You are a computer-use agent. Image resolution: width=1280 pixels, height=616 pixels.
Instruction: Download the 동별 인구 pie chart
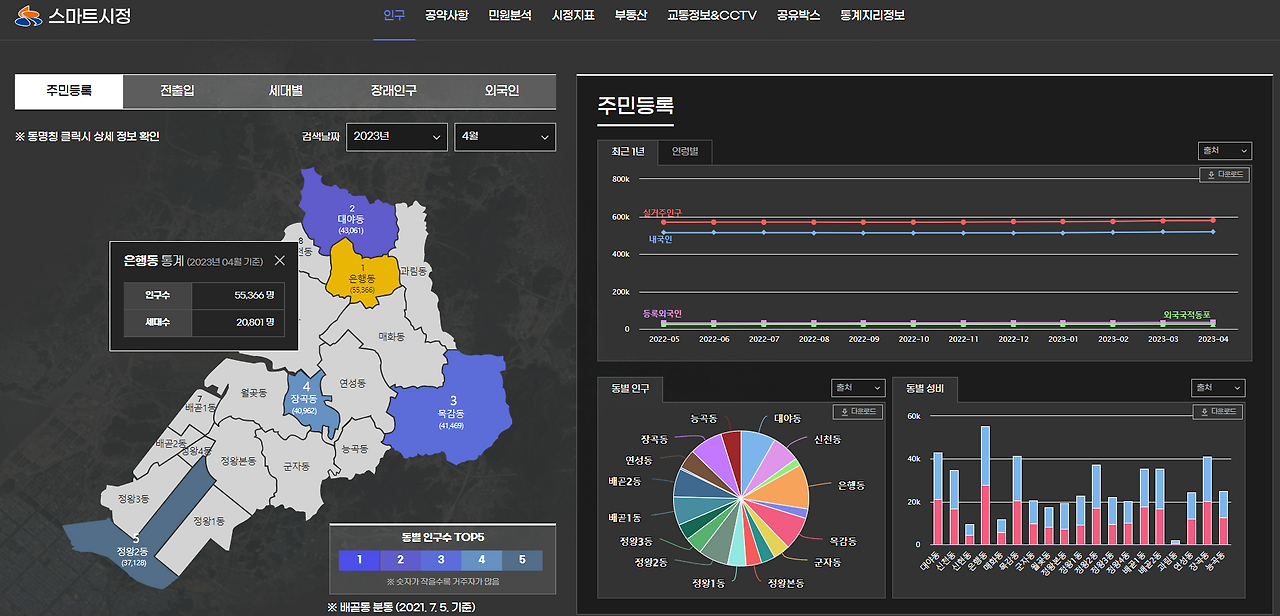859,412
